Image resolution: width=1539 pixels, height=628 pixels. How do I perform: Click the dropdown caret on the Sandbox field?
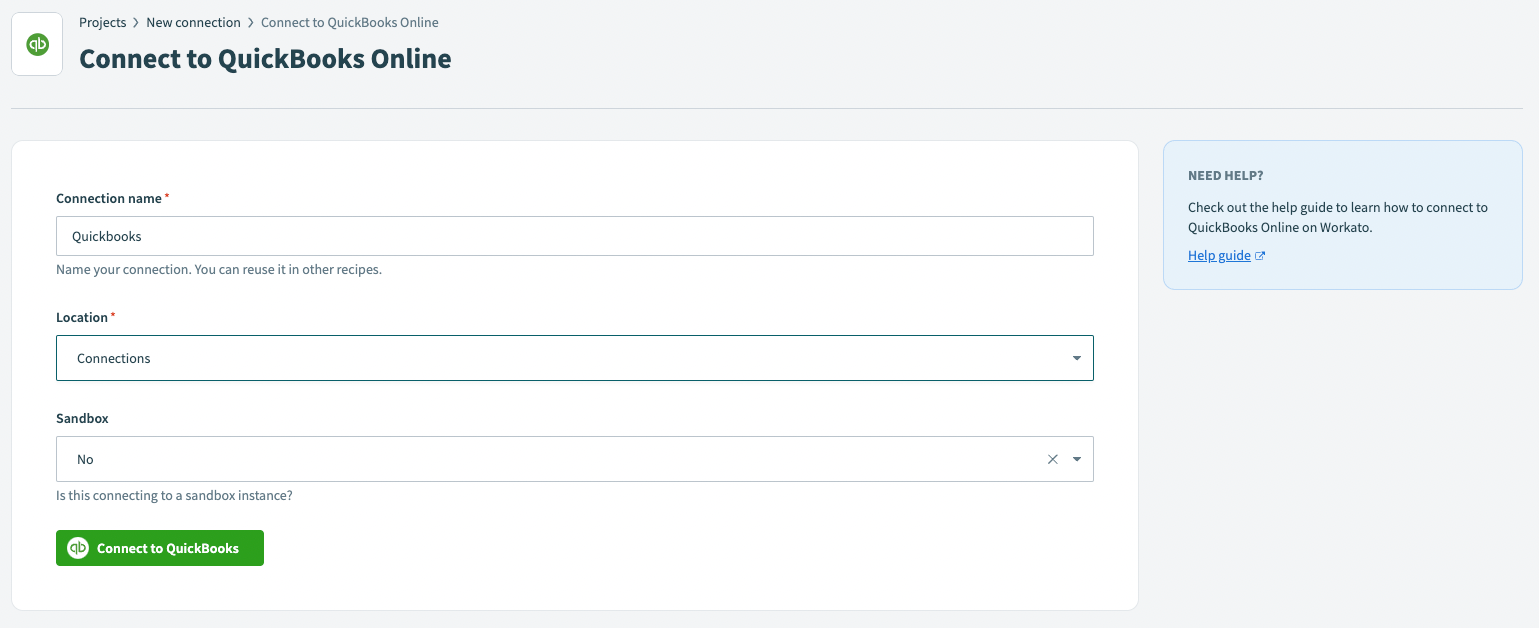point(1076,459)
